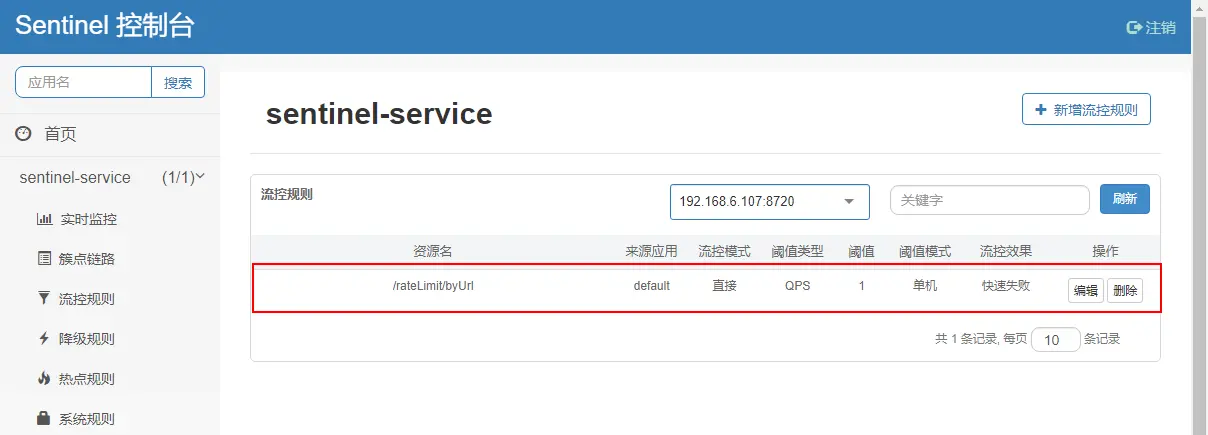Click the lock icon for 系统规则
The image size is (1208, 435).
click(x=44, y=418)
